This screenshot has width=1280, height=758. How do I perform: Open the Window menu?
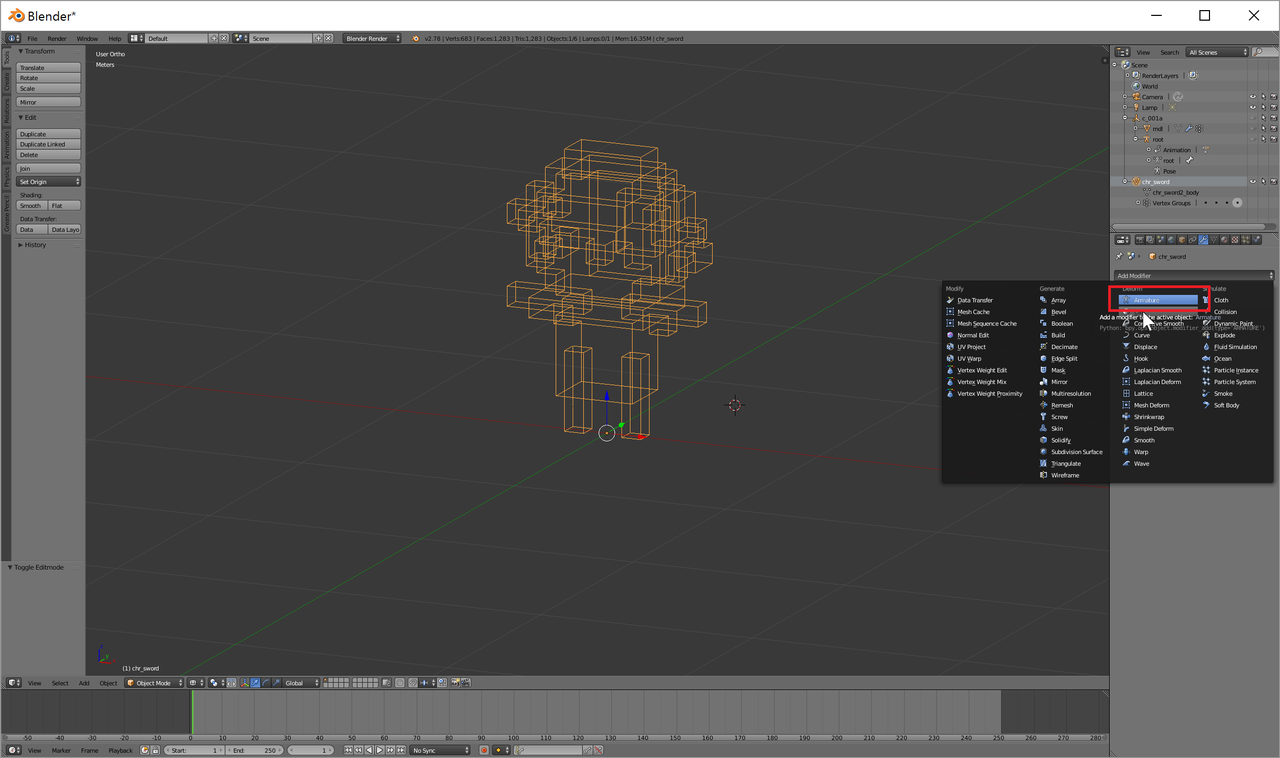click(87, 38)
